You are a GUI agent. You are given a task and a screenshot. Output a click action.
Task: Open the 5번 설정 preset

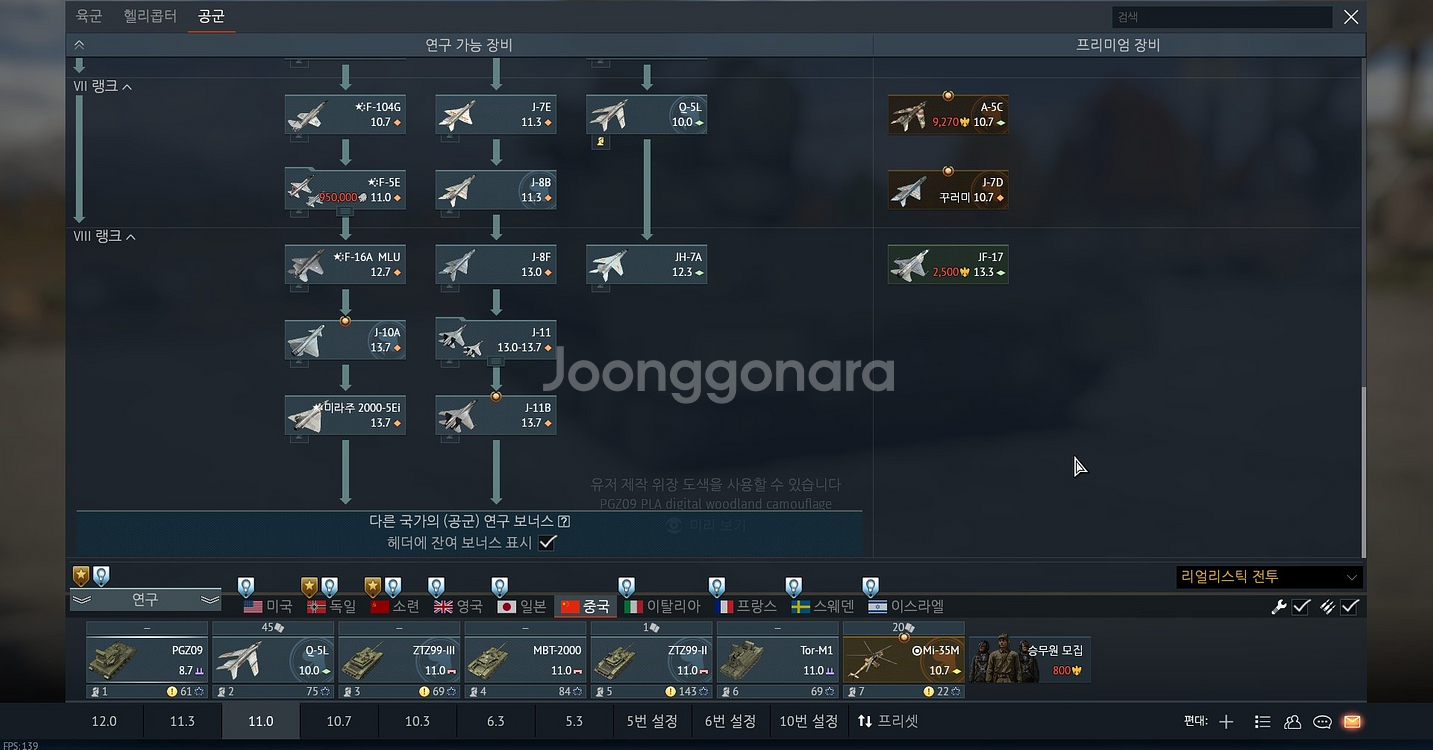tap(652, 721)
